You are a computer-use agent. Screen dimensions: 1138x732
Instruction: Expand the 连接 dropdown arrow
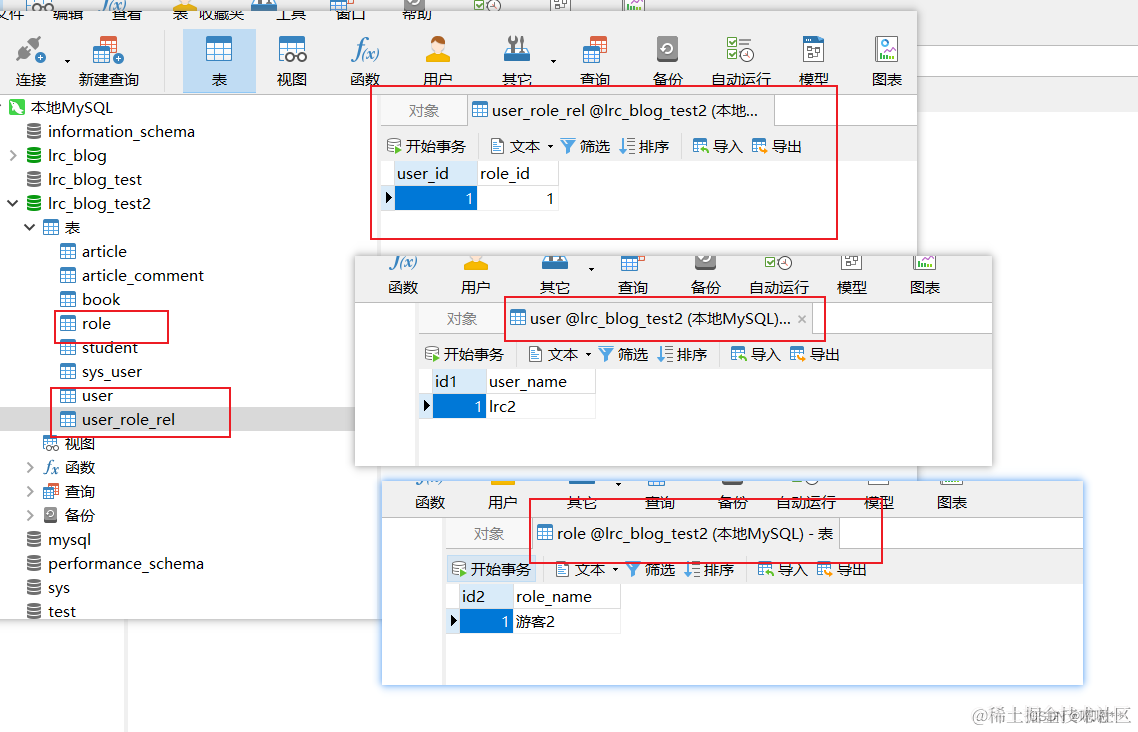click(67, 62)
